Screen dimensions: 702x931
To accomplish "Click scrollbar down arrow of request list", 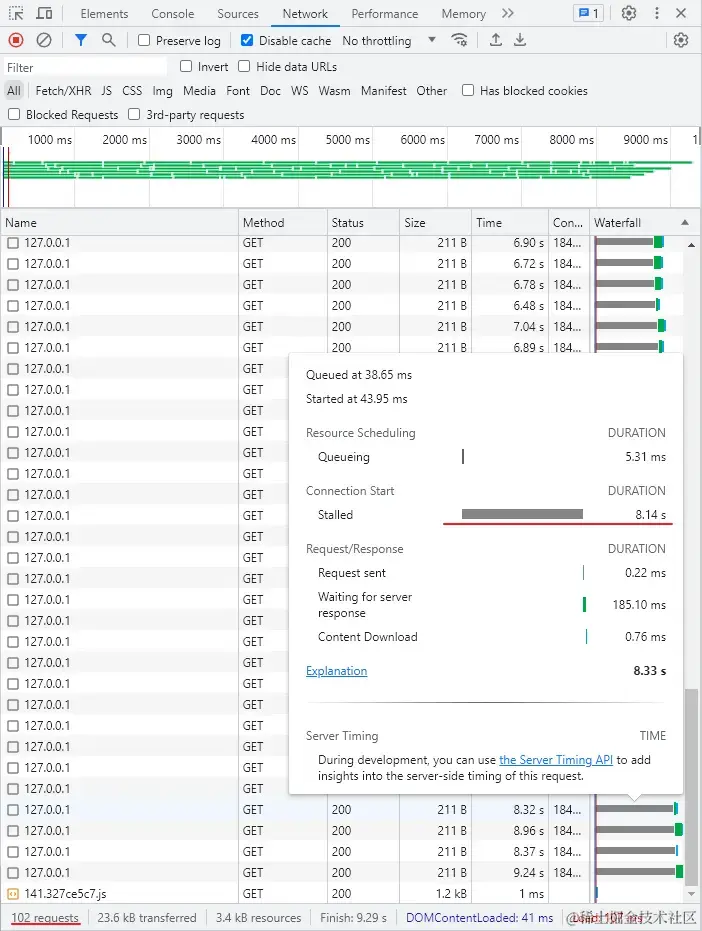I will [x=691, y=894].
